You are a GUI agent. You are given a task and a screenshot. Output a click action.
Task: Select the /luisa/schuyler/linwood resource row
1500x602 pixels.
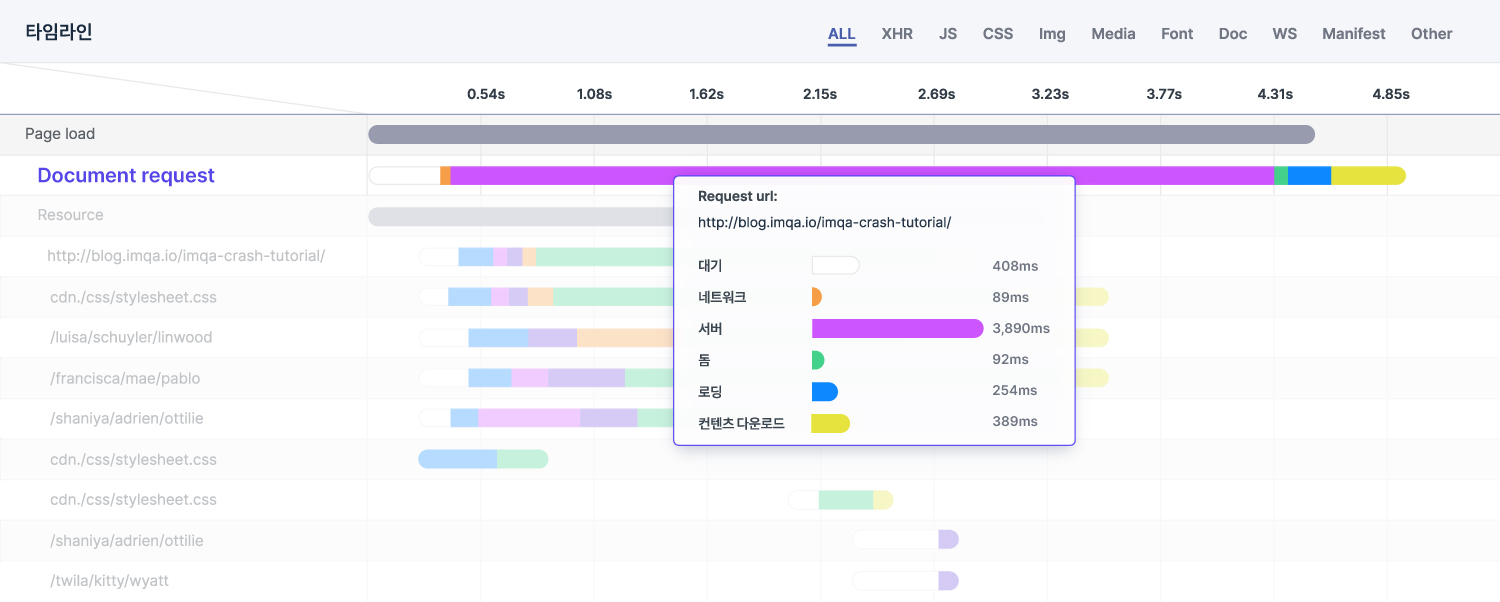(131, 337)
